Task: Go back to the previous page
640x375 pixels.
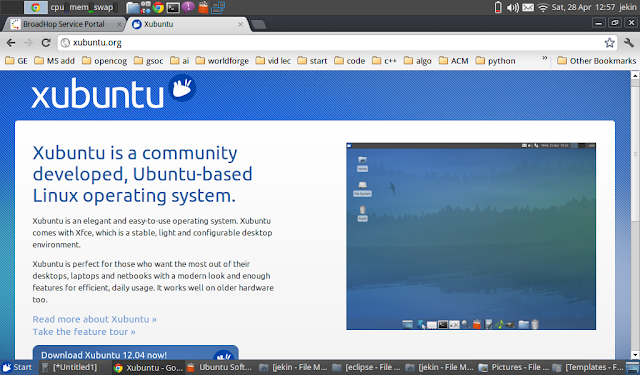Action: pos(11,42)
